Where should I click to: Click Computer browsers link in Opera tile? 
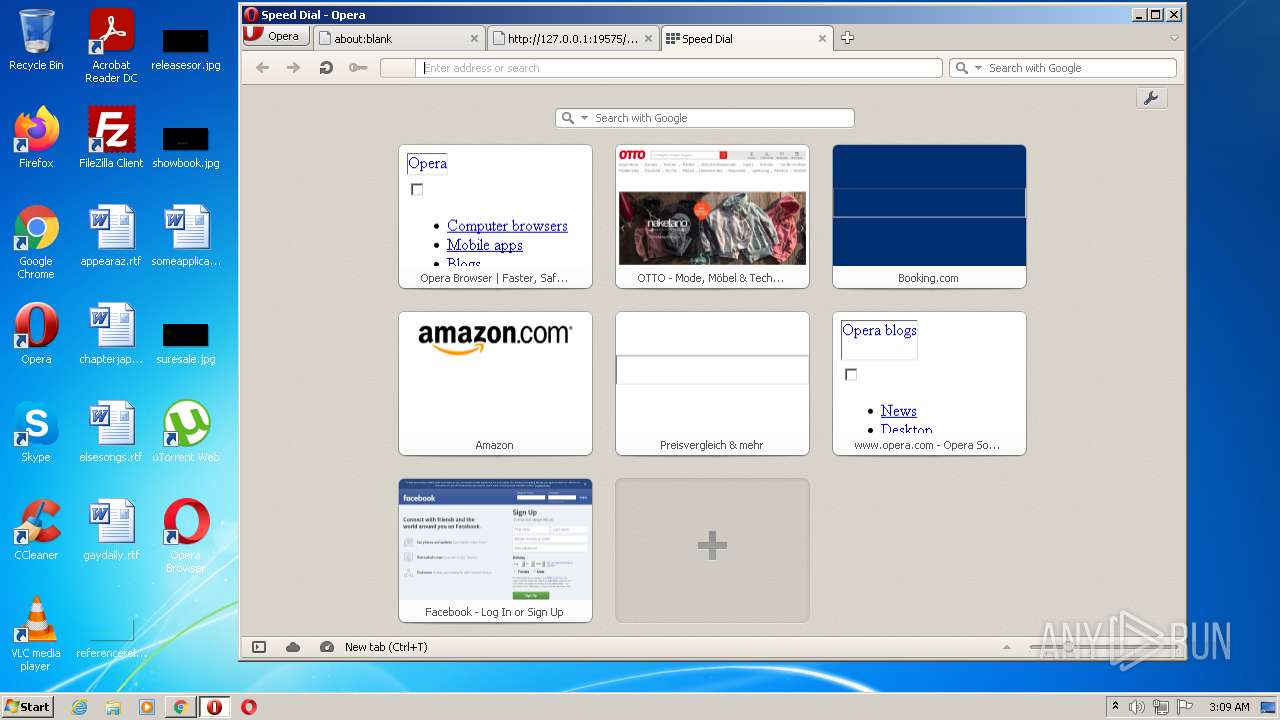tap(507, 226)
